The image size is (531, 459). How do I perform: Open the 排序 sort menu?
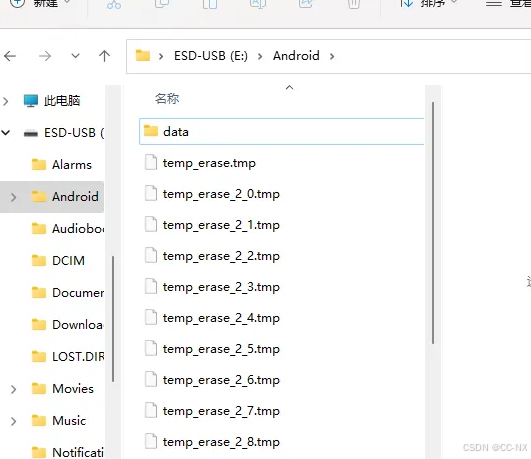[x=428, y=4]
